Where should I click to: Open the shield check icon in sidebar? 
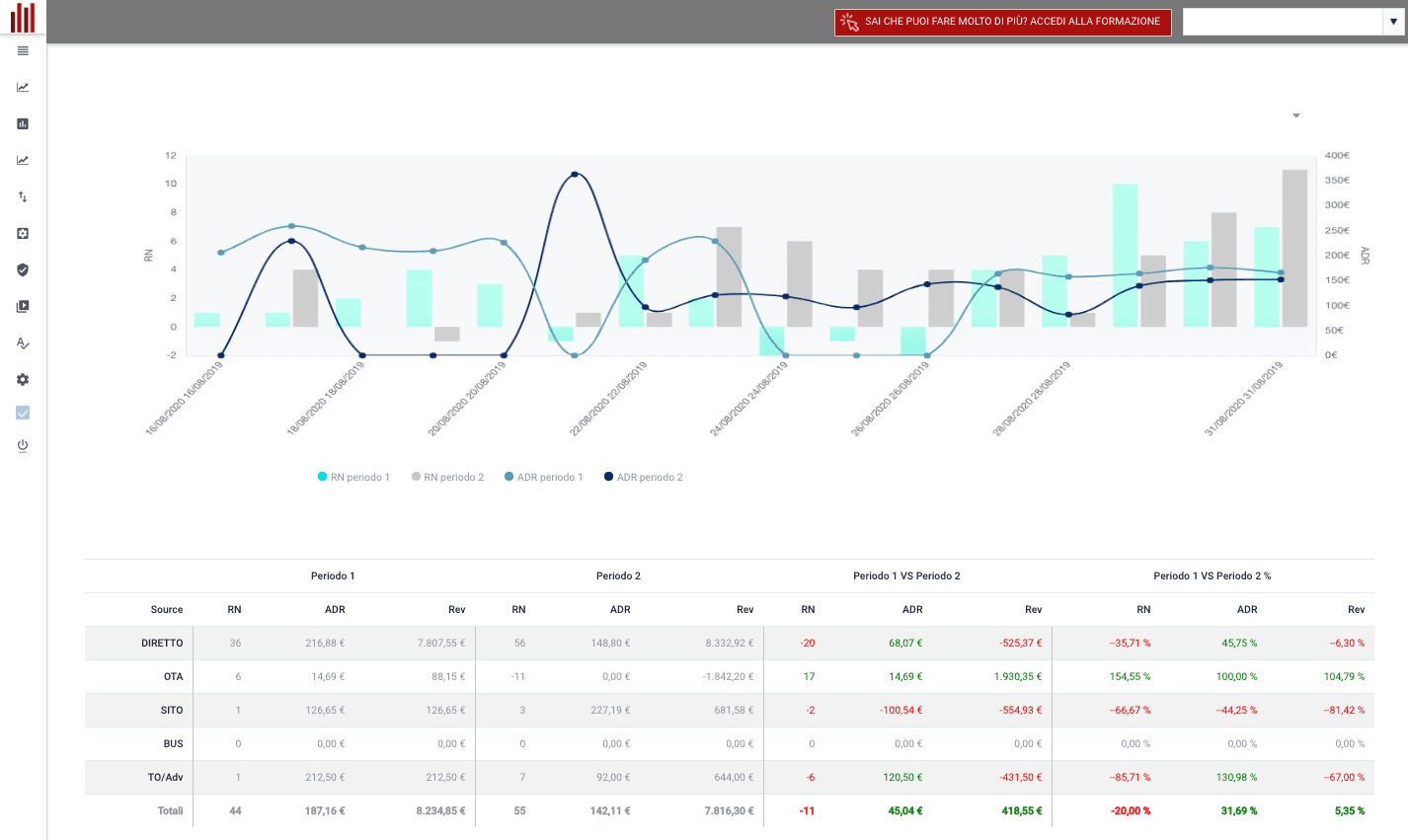click(23, 270)
